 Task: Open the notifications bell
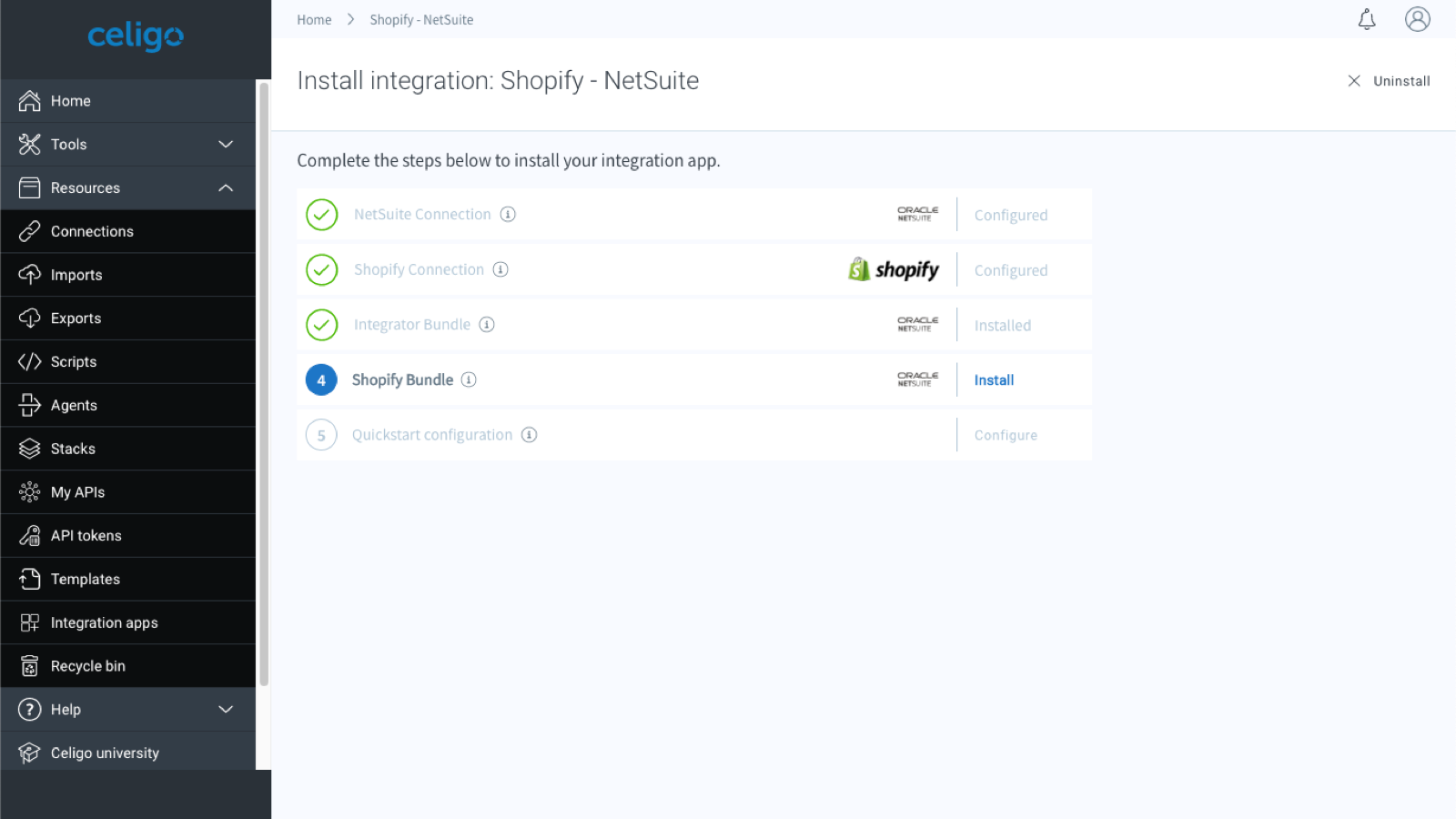coord(1367,19)
